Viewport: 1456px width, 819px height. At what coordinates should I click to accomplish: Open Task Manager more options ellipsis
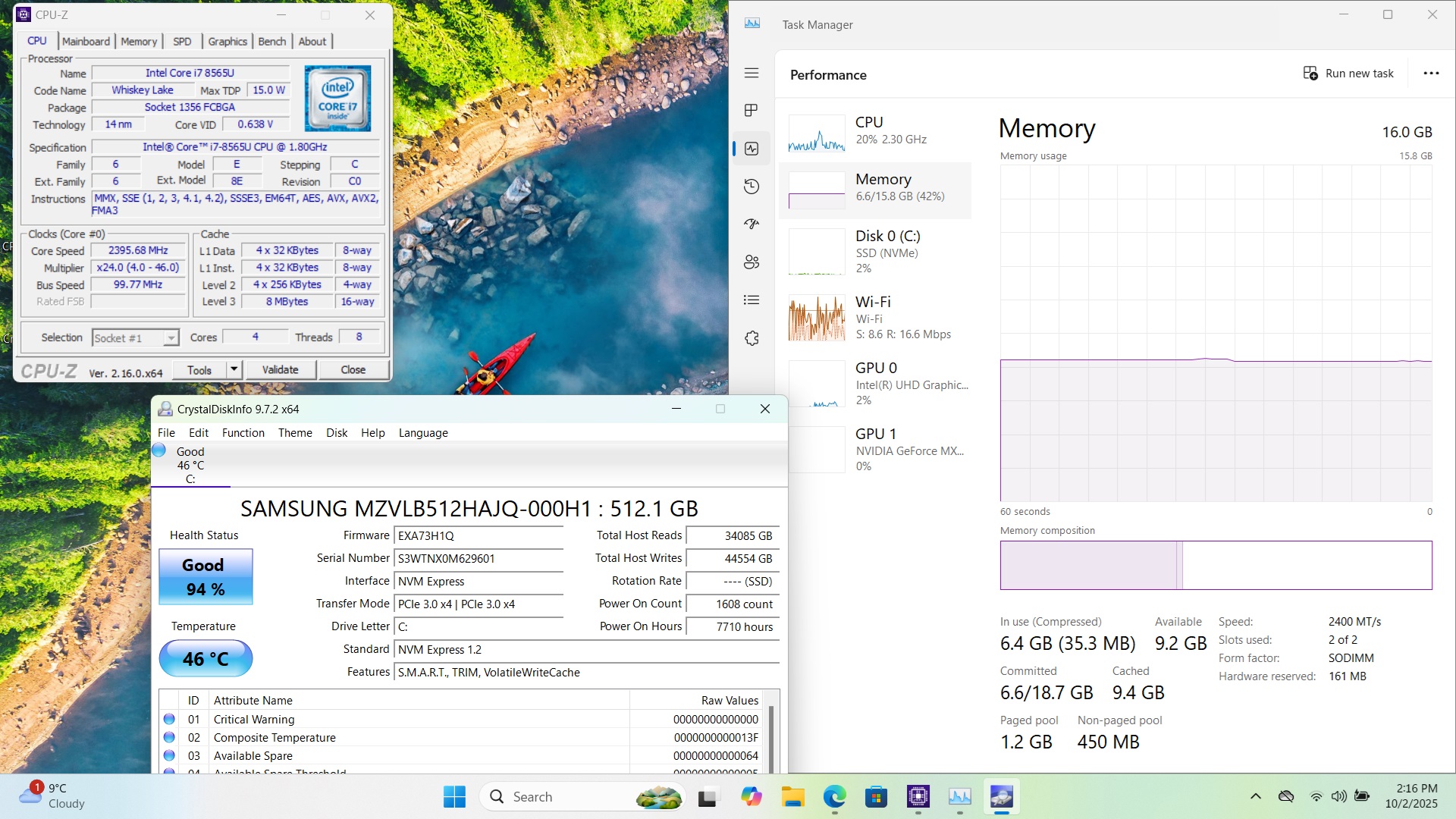click(x=1431, y=74)
